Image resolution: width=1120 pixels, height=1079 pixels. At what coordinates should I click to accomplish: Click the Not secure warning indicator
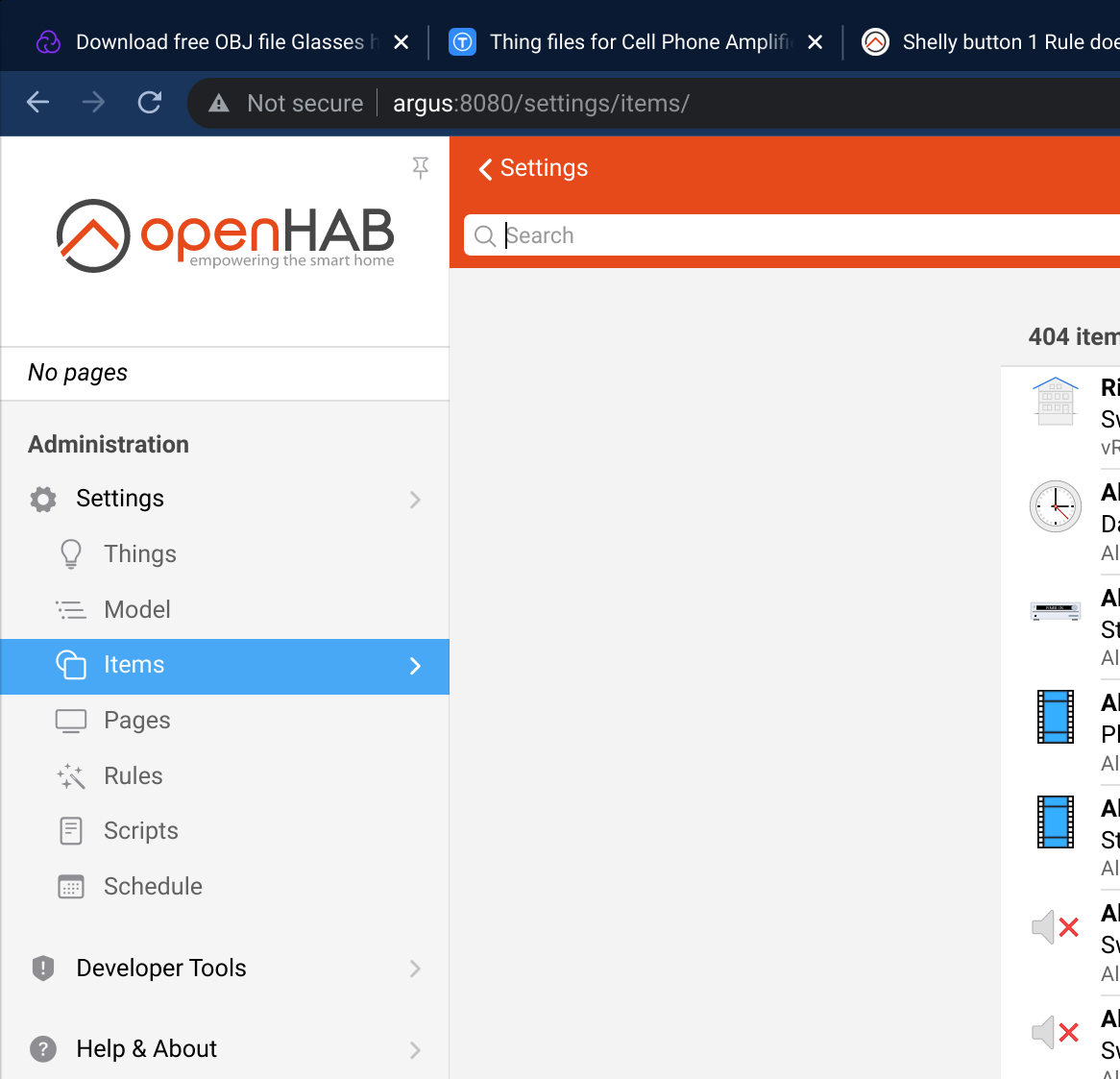coord(287,103)
